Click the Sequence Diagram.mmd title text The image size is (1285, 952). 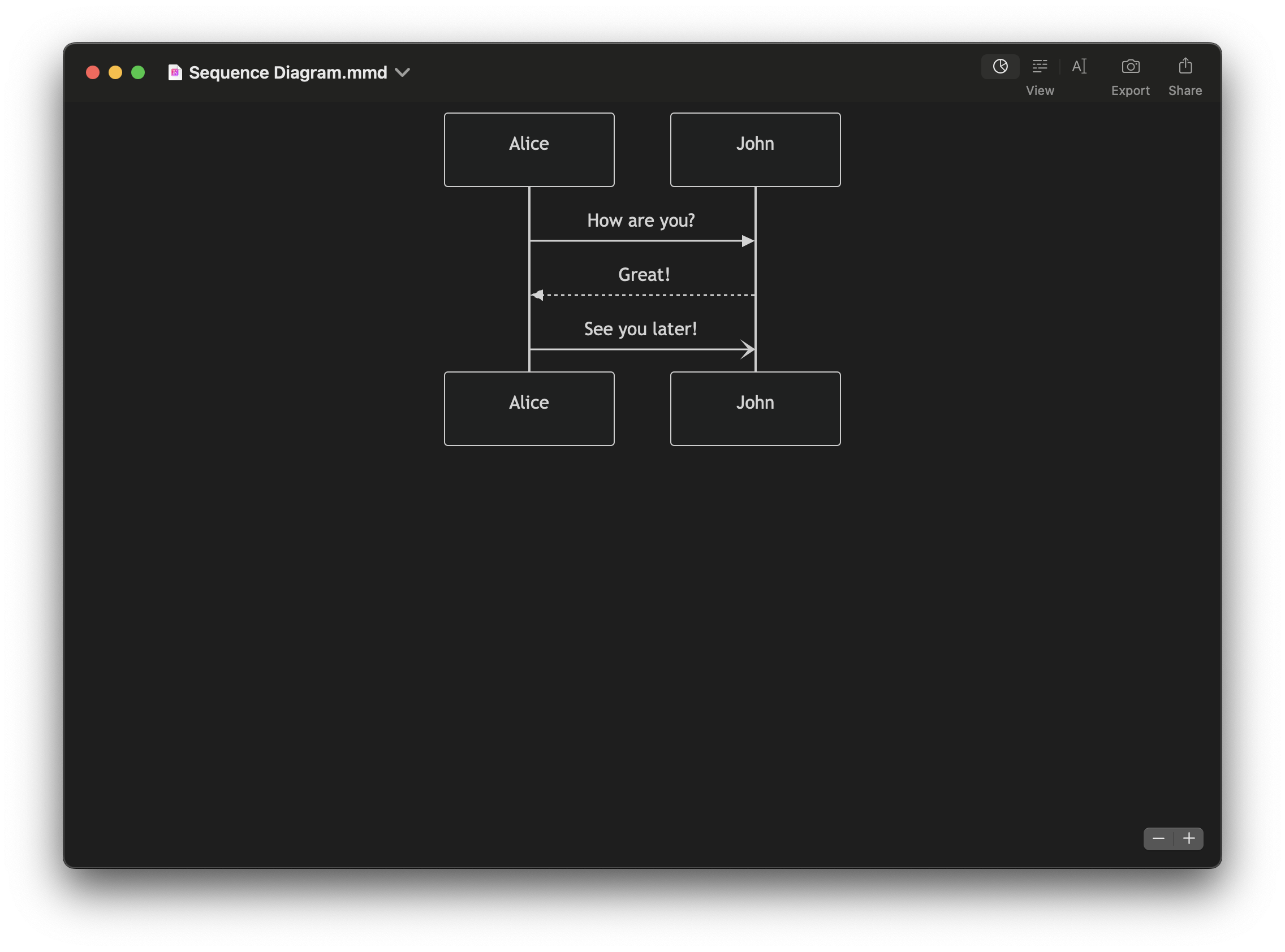coord(288,72)
